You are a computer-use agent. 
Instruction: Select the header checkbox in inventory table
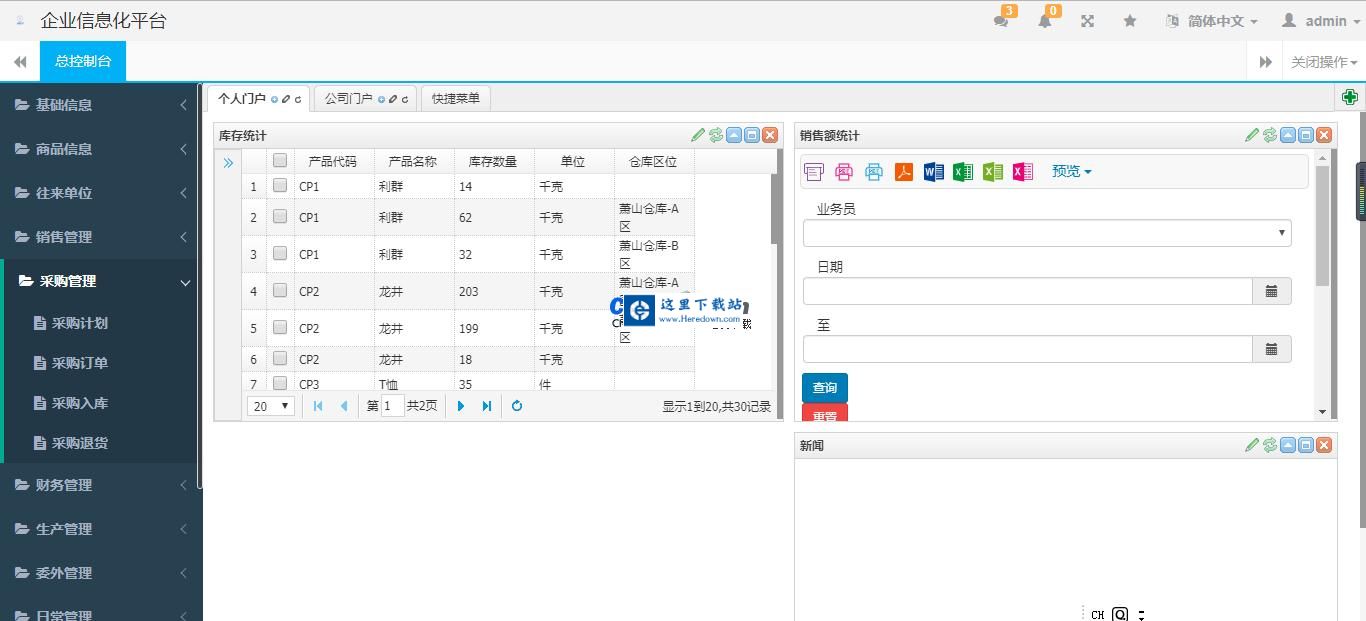coord(279,160)
